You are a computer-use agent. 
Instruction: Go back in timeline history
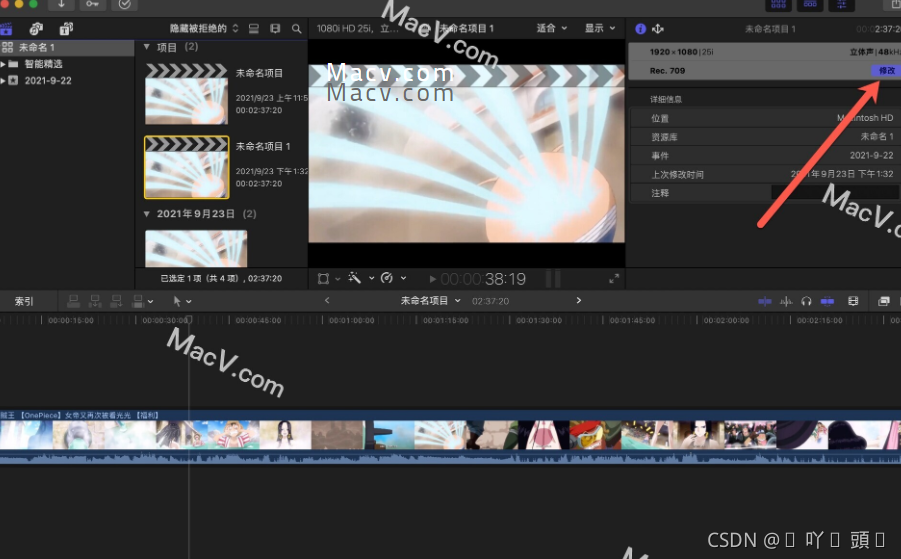coord(327,300)
